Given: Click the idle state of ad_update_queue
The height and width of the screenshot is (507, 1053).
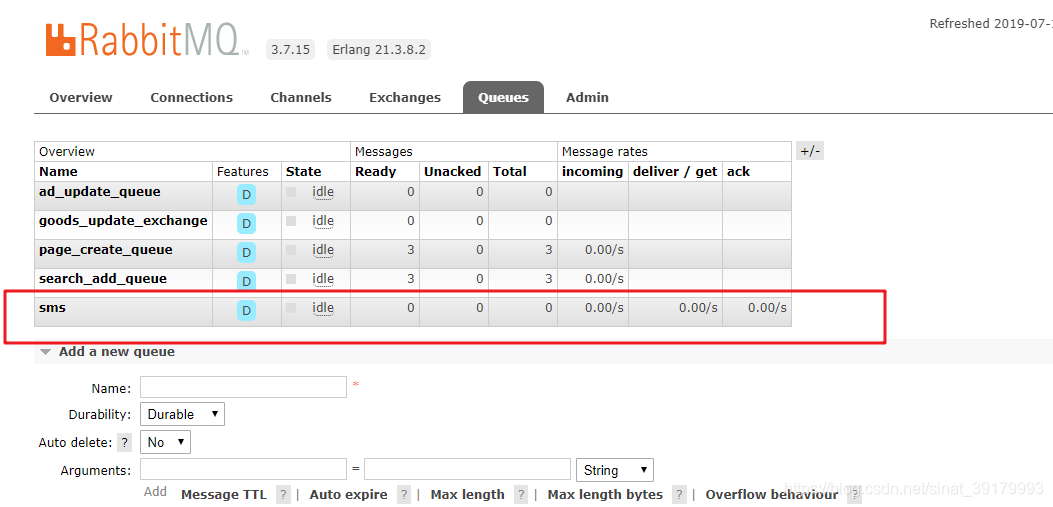Looking at the screenshot, I should click(x=323, y=192).
